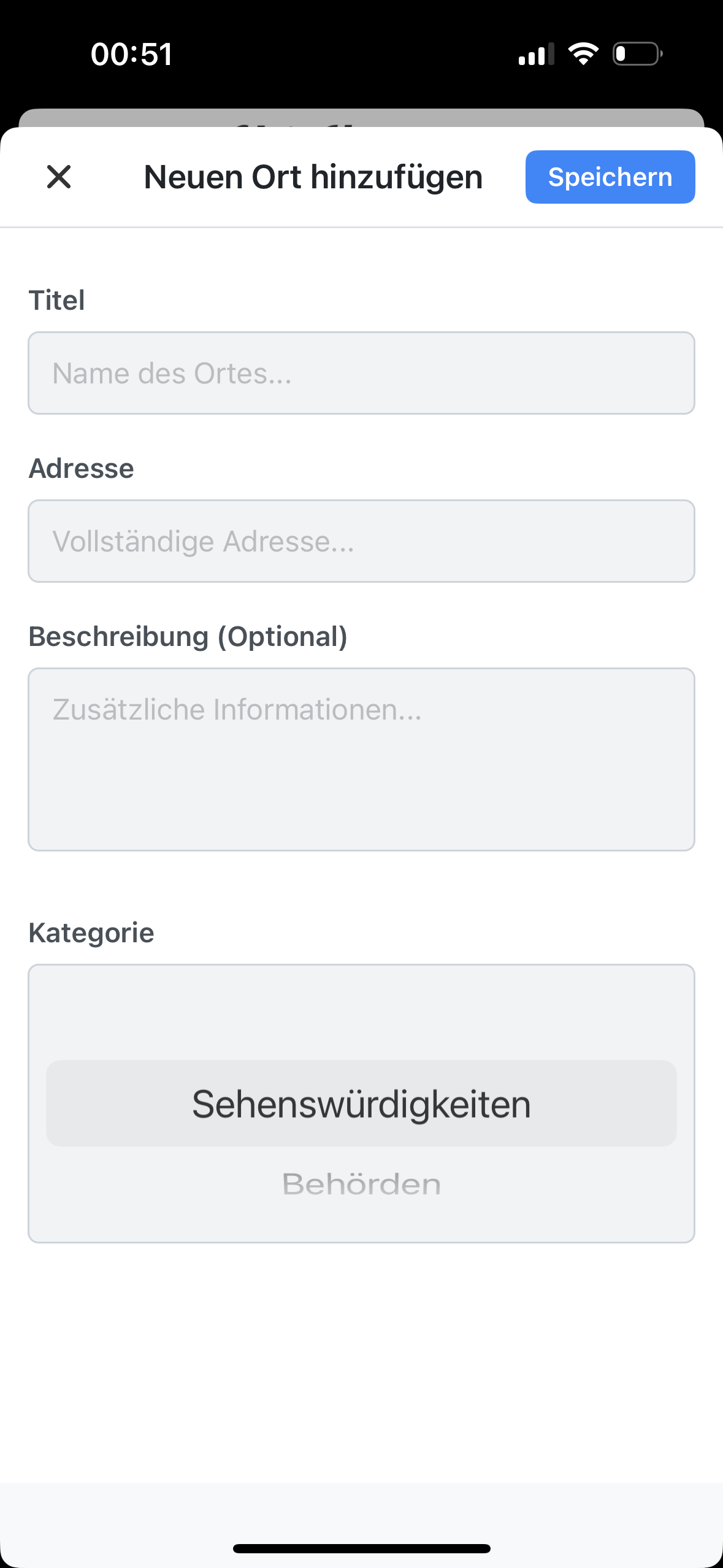Image resolution: width=723 pixels, height=1568 pixels.
Task: Tap empty picker area above Sehenswürdigkeiten
Action: coord(361,1012)
